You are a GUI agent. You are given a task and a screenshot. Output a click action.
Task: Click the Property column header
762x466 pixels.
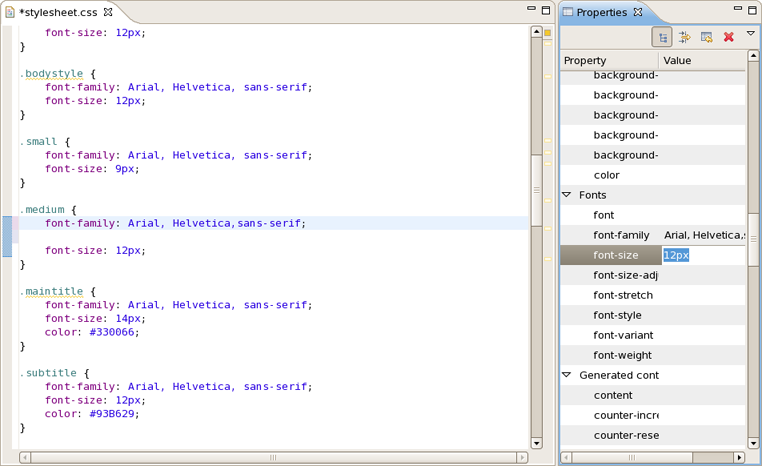[610, 61]
